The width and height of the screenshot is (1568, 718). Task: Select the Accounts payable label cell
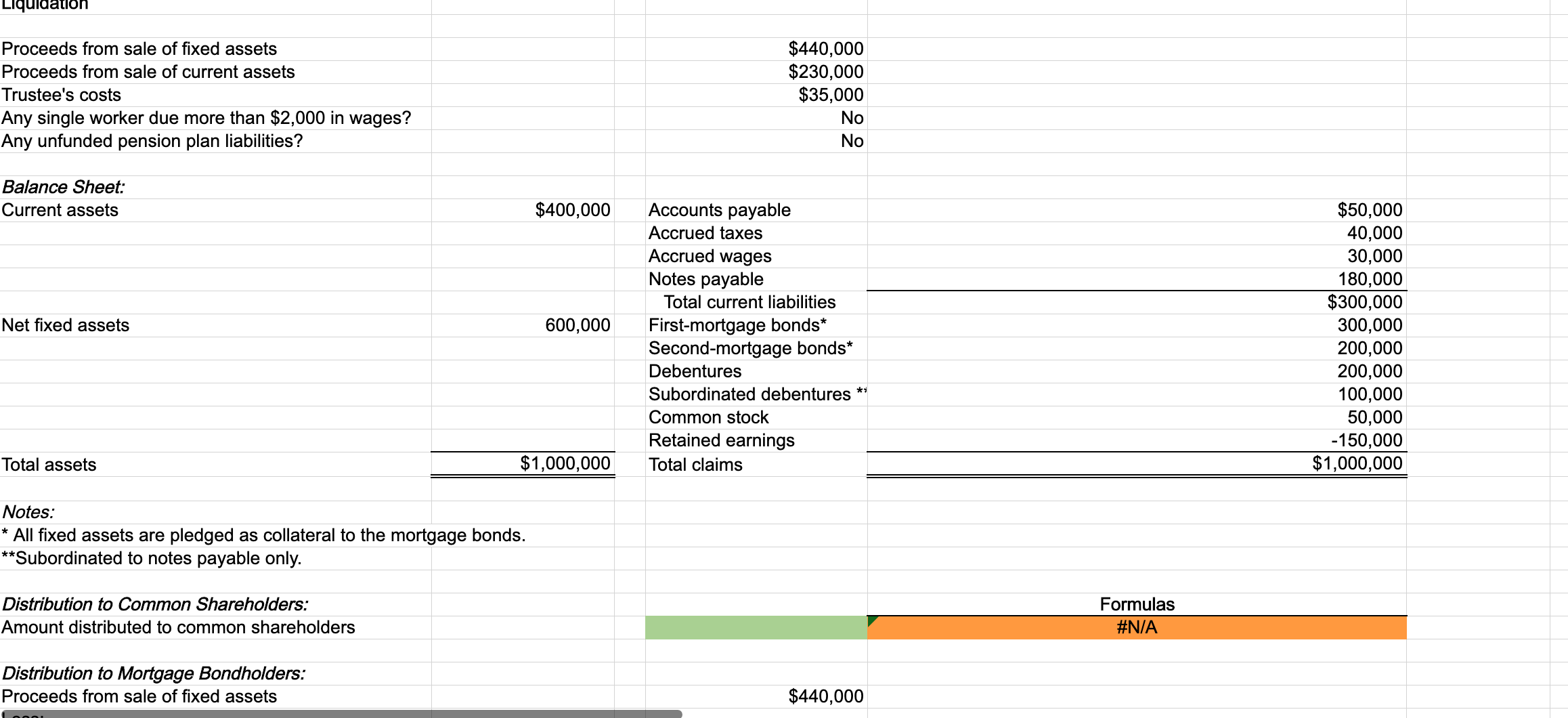coord(719,210)
